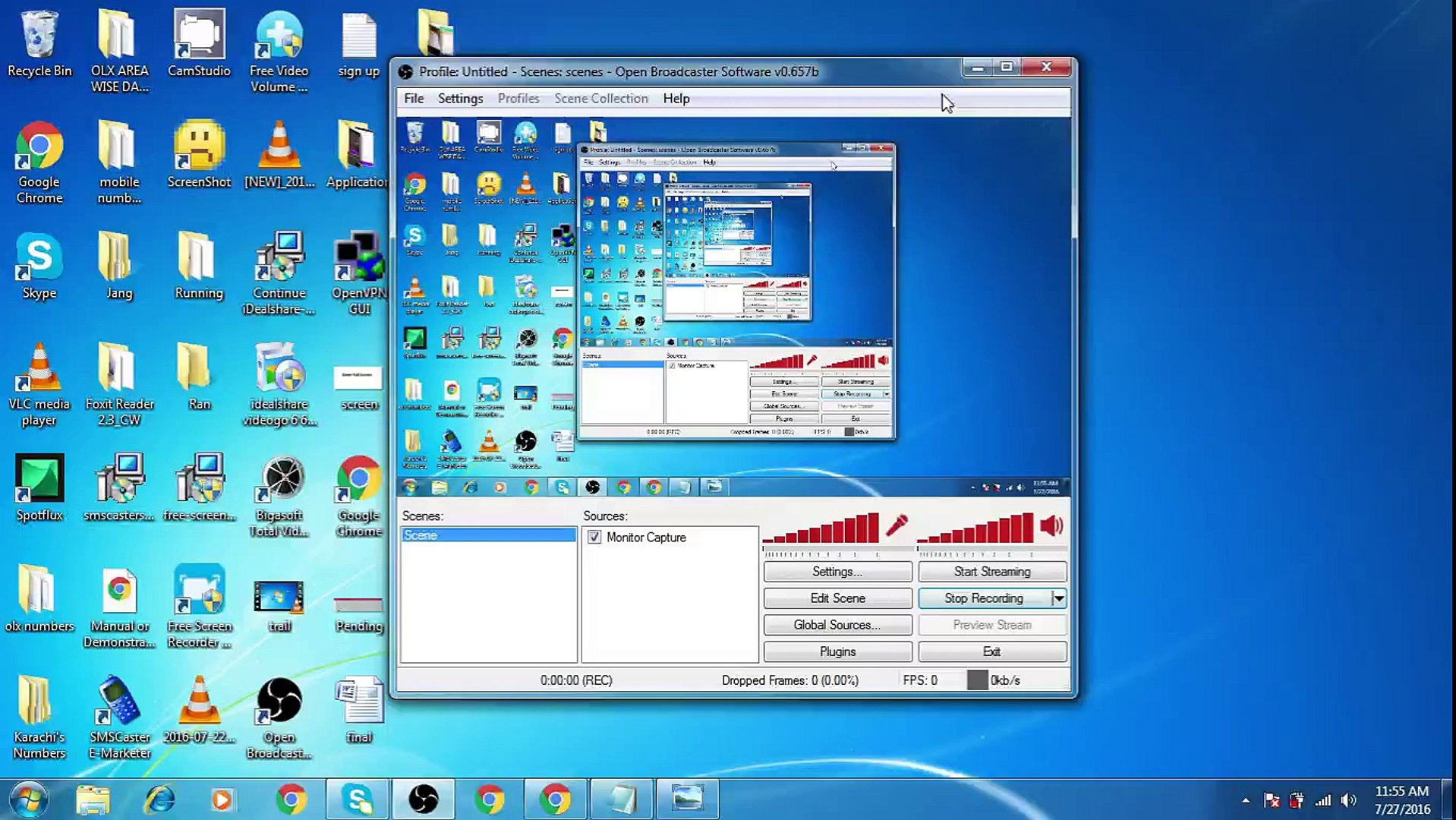Viewport: 1456px width, 820px height.
Task: Open Skype from the taskbar
Action: click(357, 799)
